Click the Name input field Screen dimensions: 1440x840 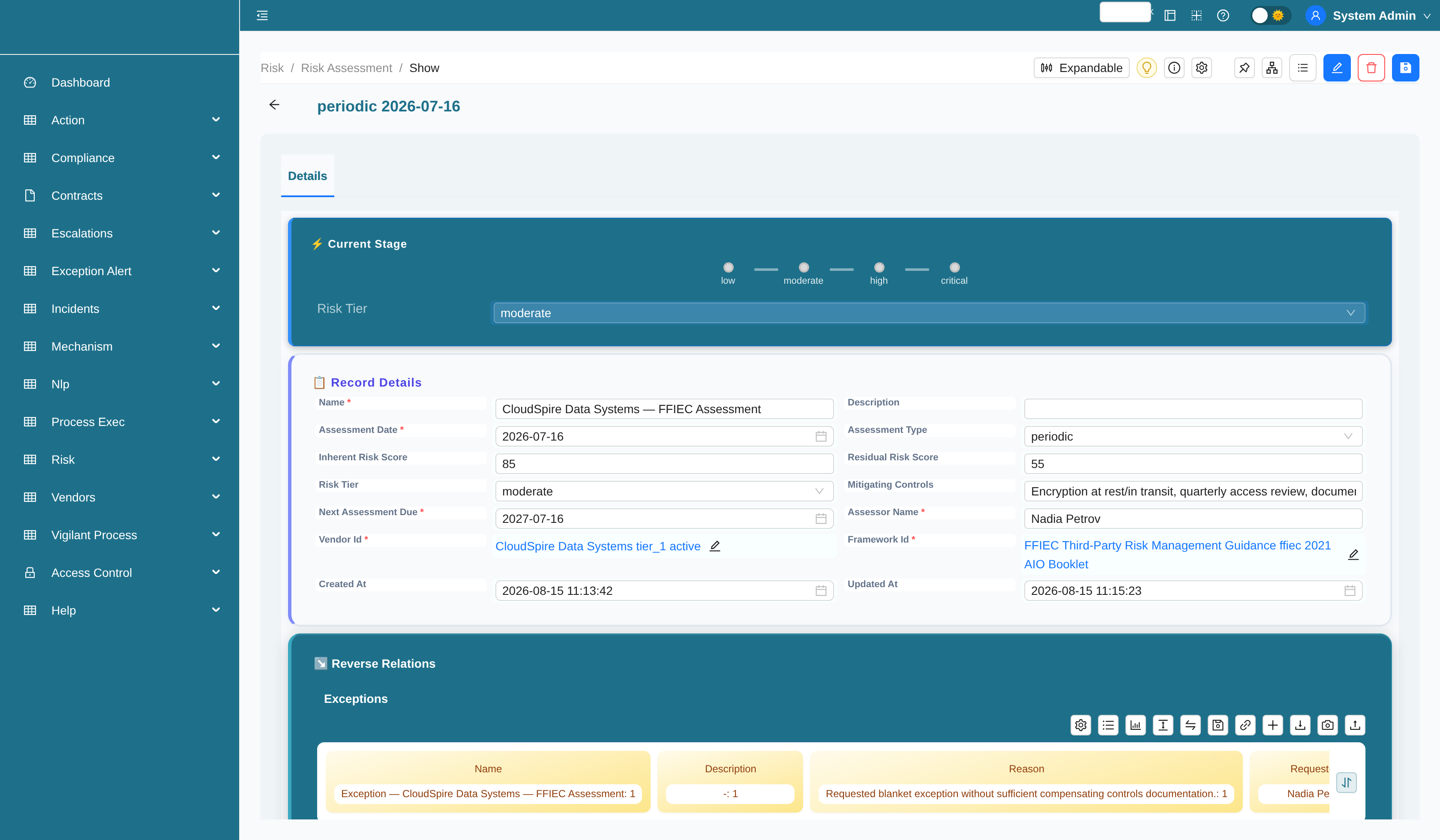[x=664, y=409]
